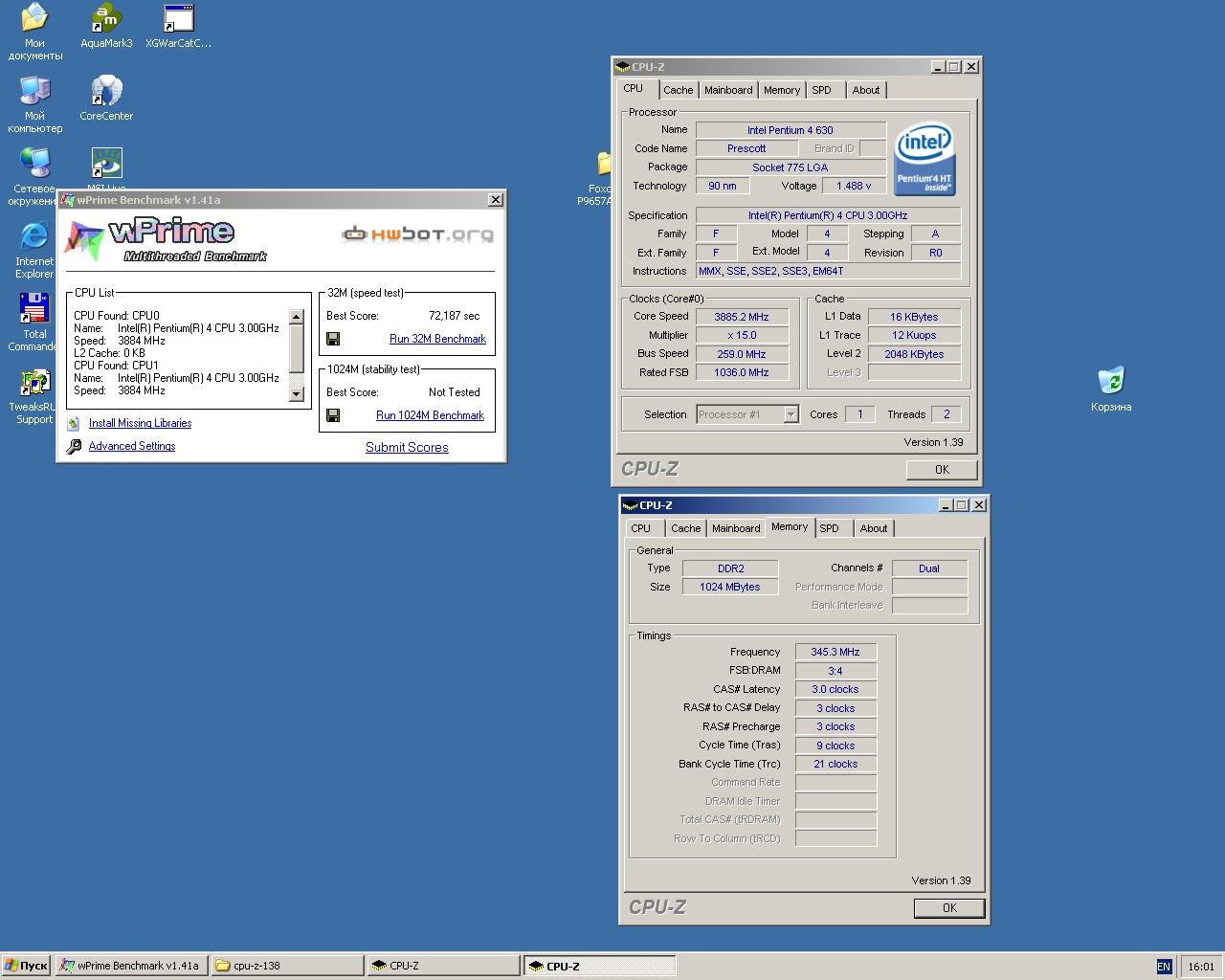Click the upper CPU-Z title bar chip icon

coord(622,67)
